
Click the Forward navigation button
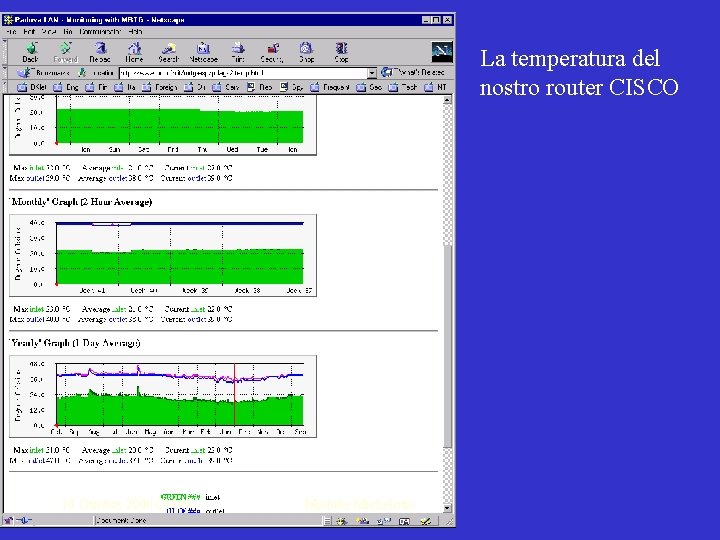65,52
